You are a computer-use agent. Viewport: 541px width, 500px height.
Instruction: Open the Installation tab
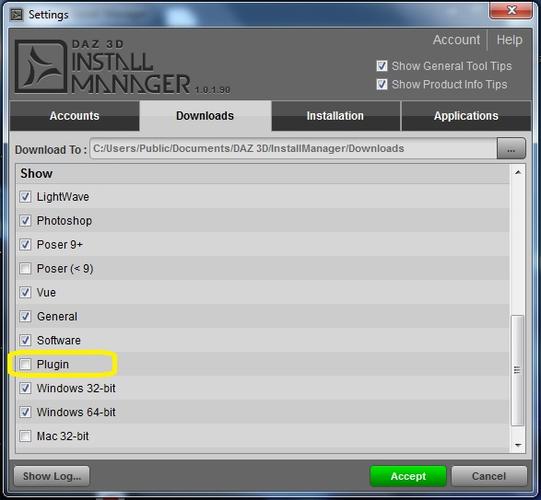[x=335, y=116]
